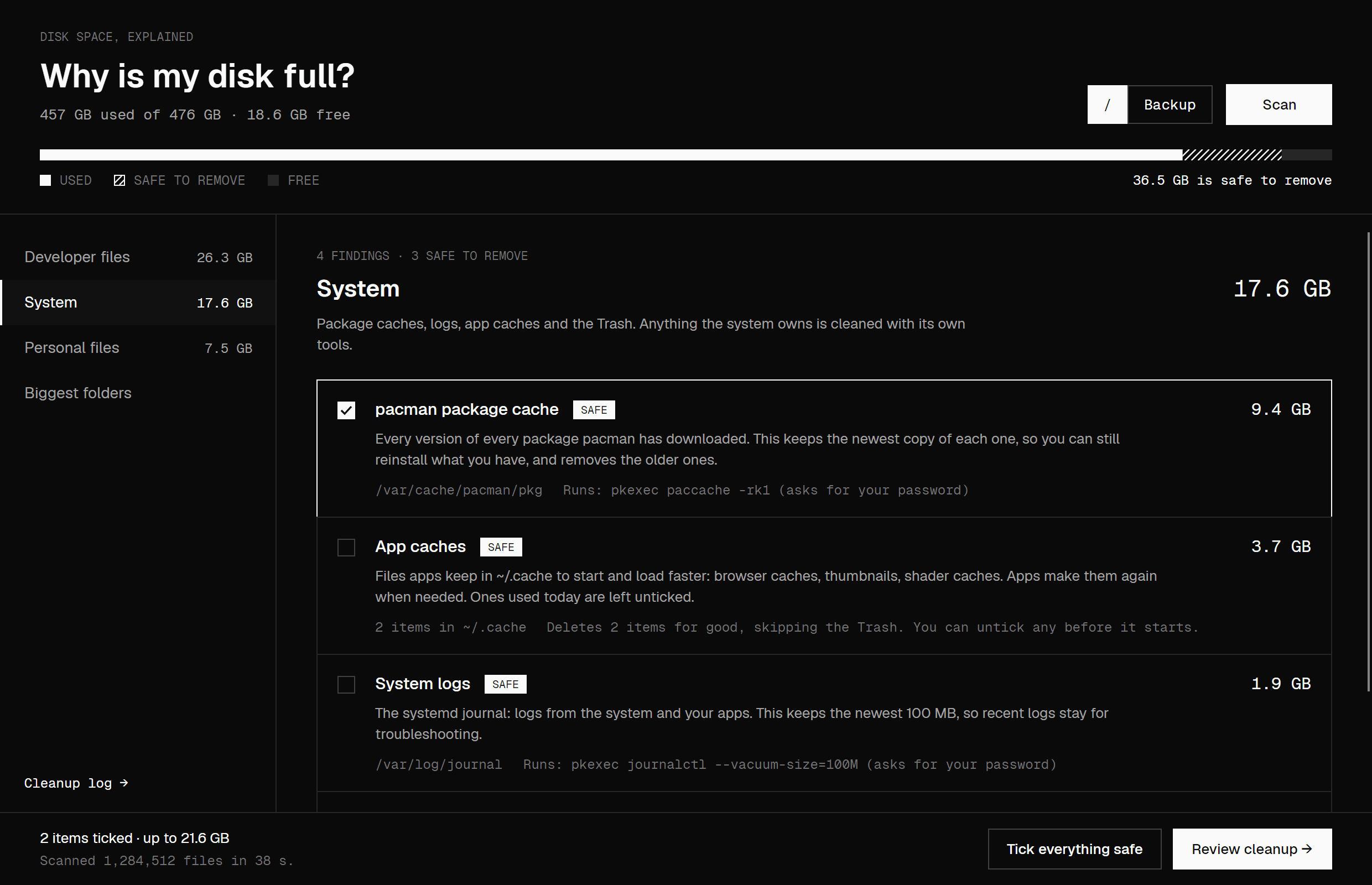The height and width of the screenshot is (885, 1372).
Task: Click the "System logs" title
Action: 423,684
